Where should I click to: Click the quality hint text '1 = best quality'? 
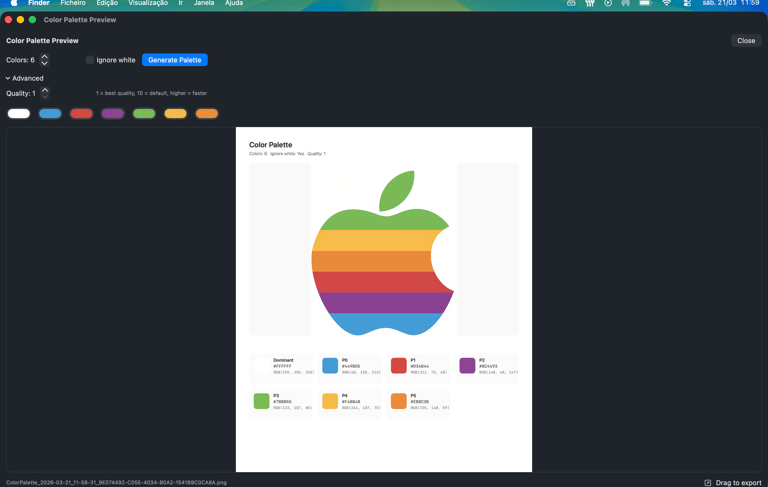tap(151, 93)
